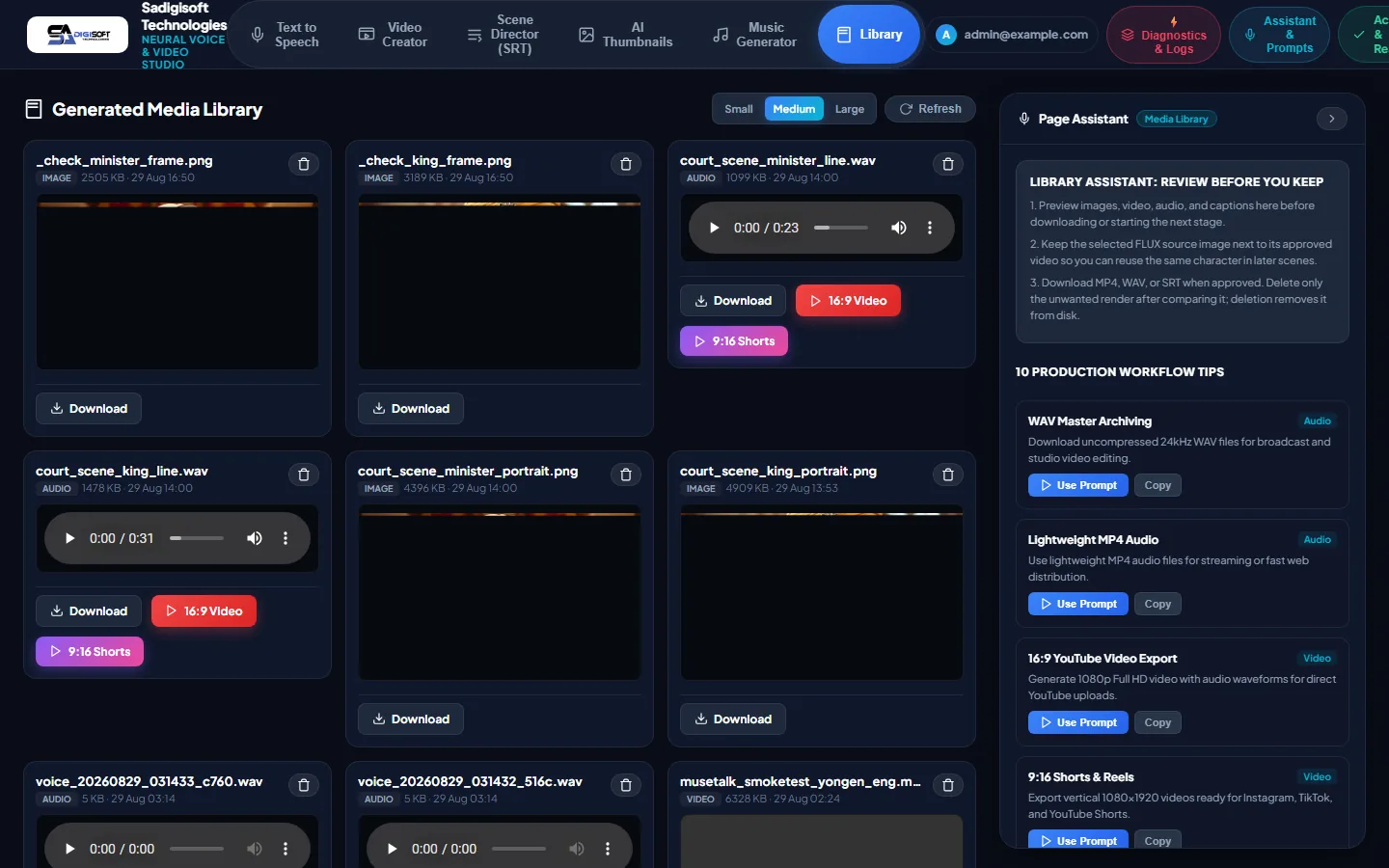Open more options on voice_031432_516c audio player
This screenshot has width=1389, height=868.
point(608,849)
